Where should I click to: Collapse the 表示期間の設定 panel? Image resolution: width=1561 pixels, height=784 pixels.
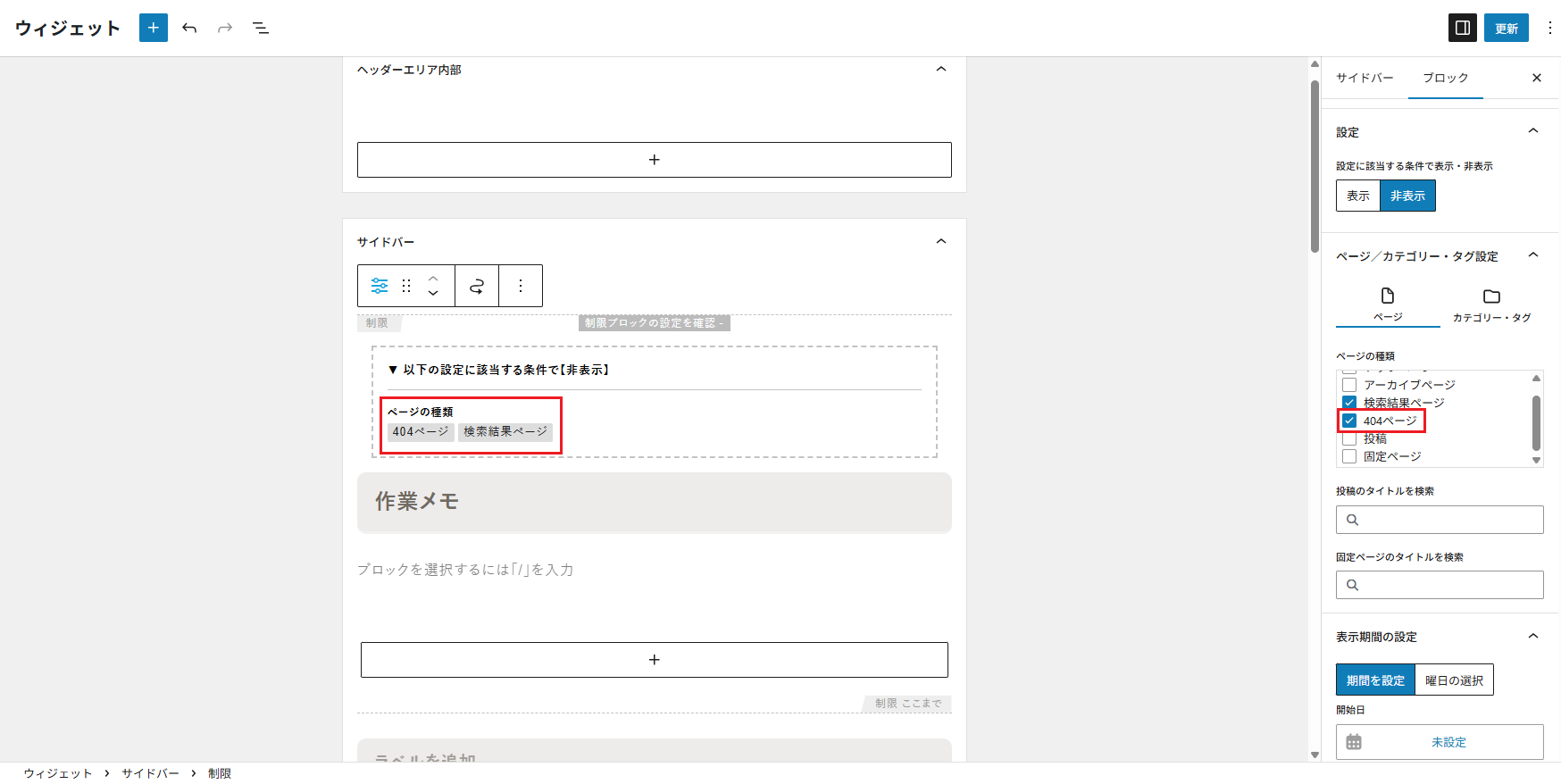pos(1532,636)
